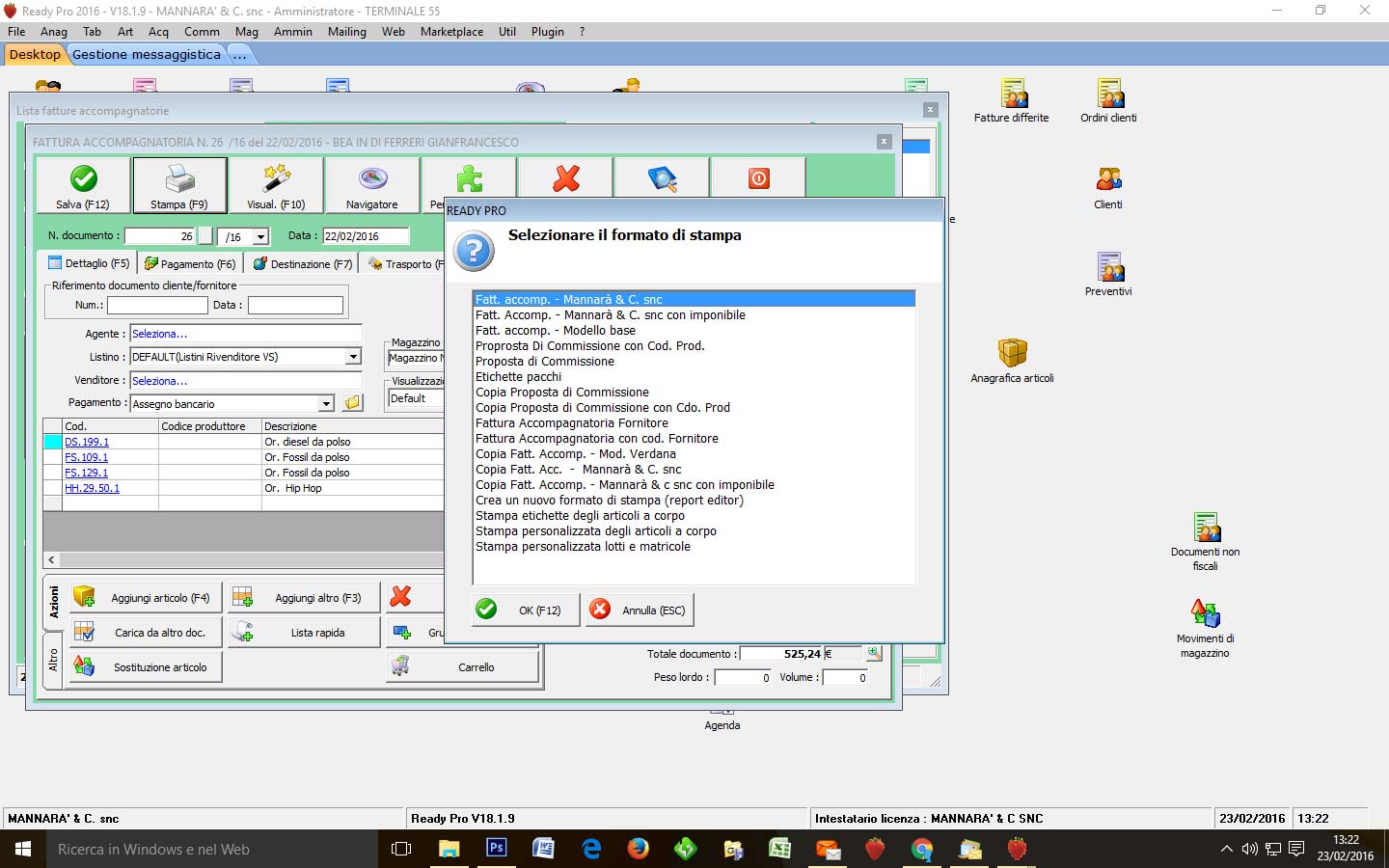Click the Venditore Seleziona... link
Screen dimensions: 1389x868
coord(160,381)
